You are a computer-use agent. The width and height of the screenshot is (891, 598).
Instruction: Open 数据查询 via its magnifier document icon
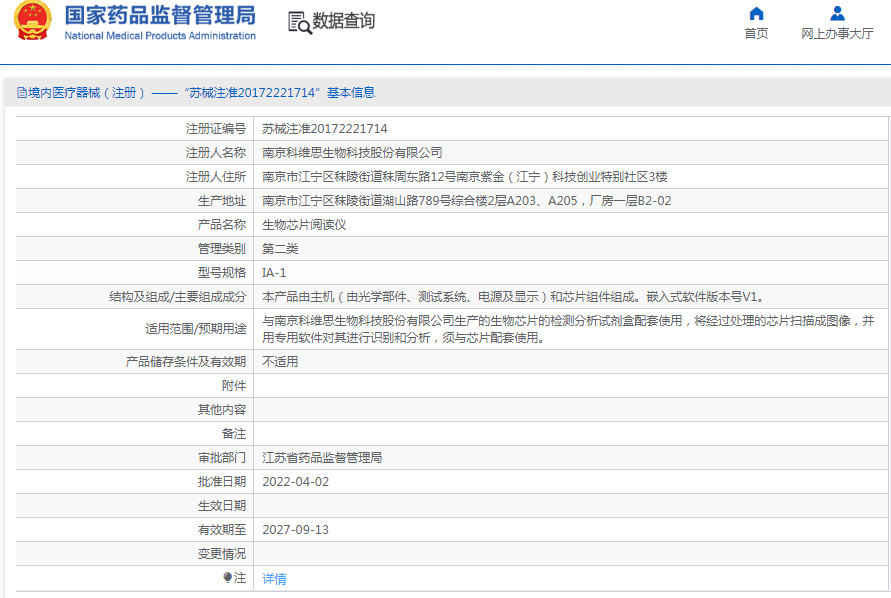click(298, 22)
